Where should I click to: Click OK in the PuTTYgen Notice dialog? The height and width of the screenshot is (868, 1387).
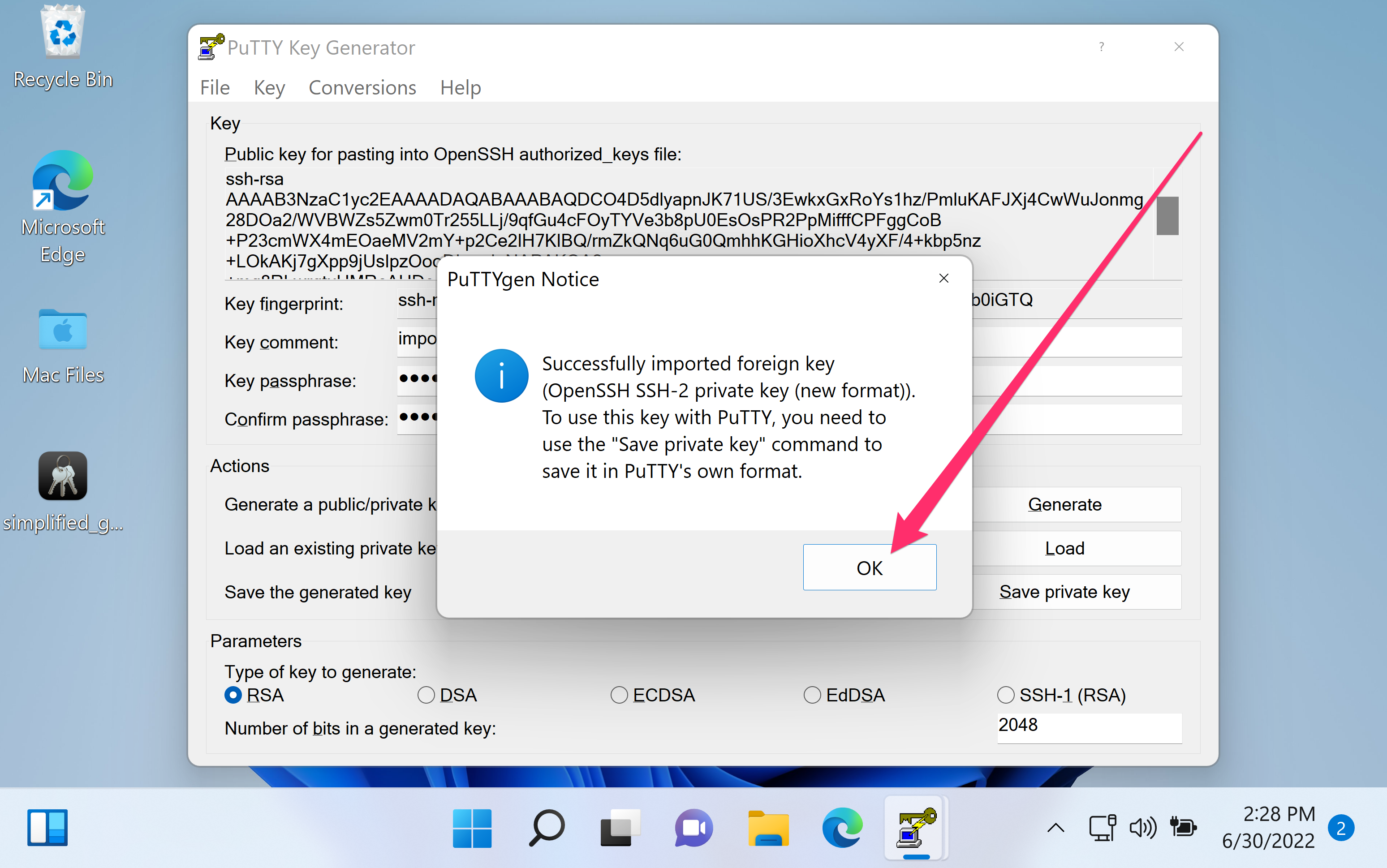tap(869, 567)
